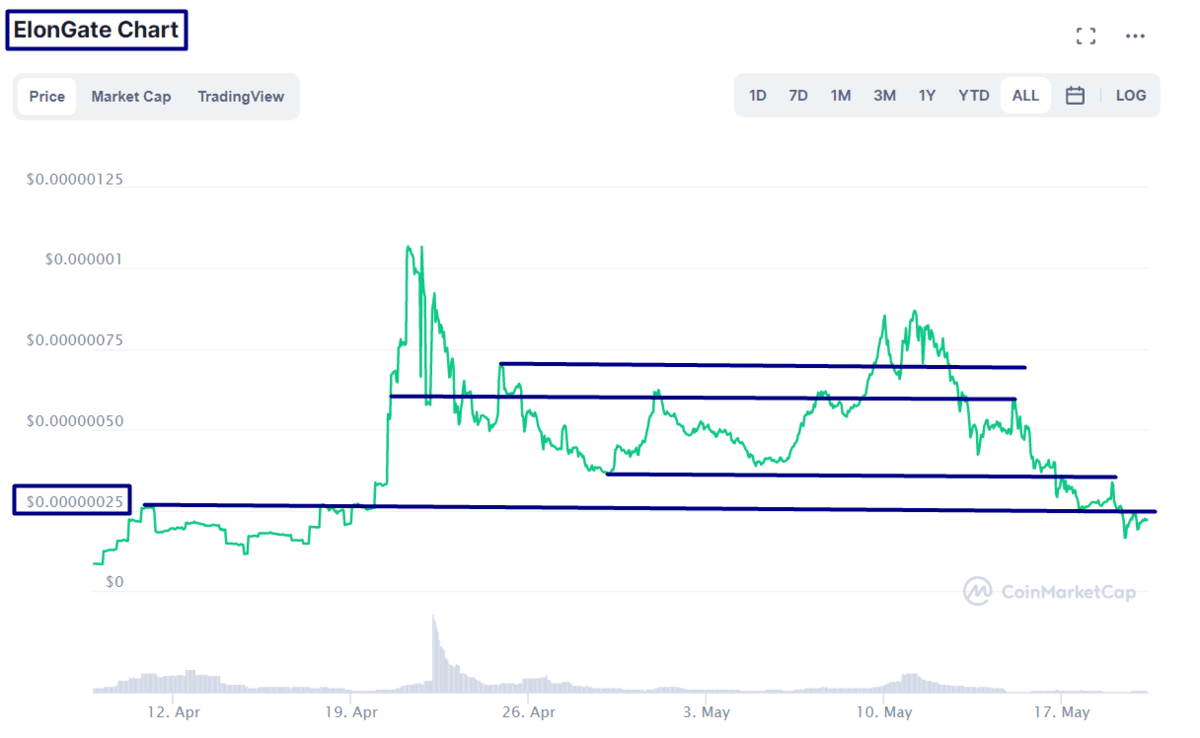
Task: Open the calendar date range picker
Action: (x=1075, y=96)
